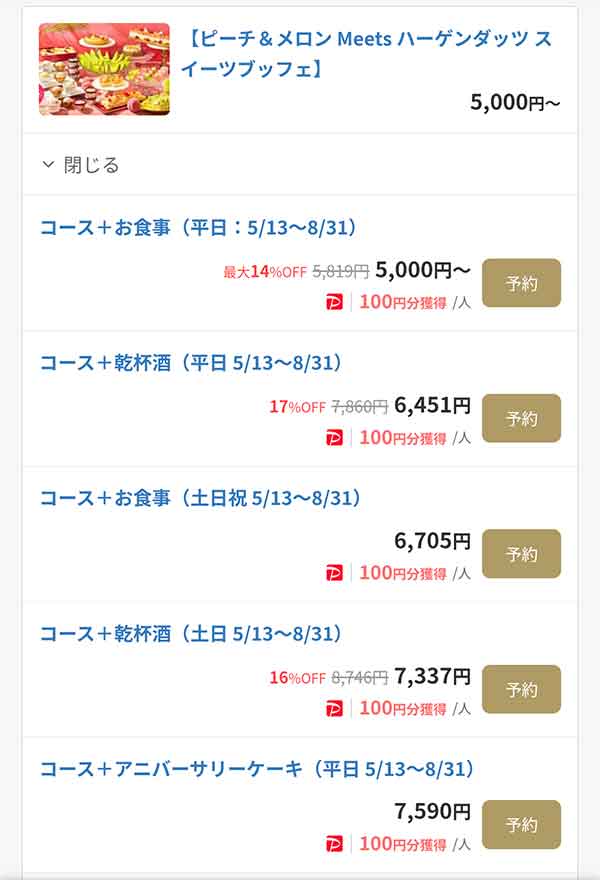Click 予約 for コース＋お食事 (平日) plan
This screenshot has width=600, height=880.
521,283
